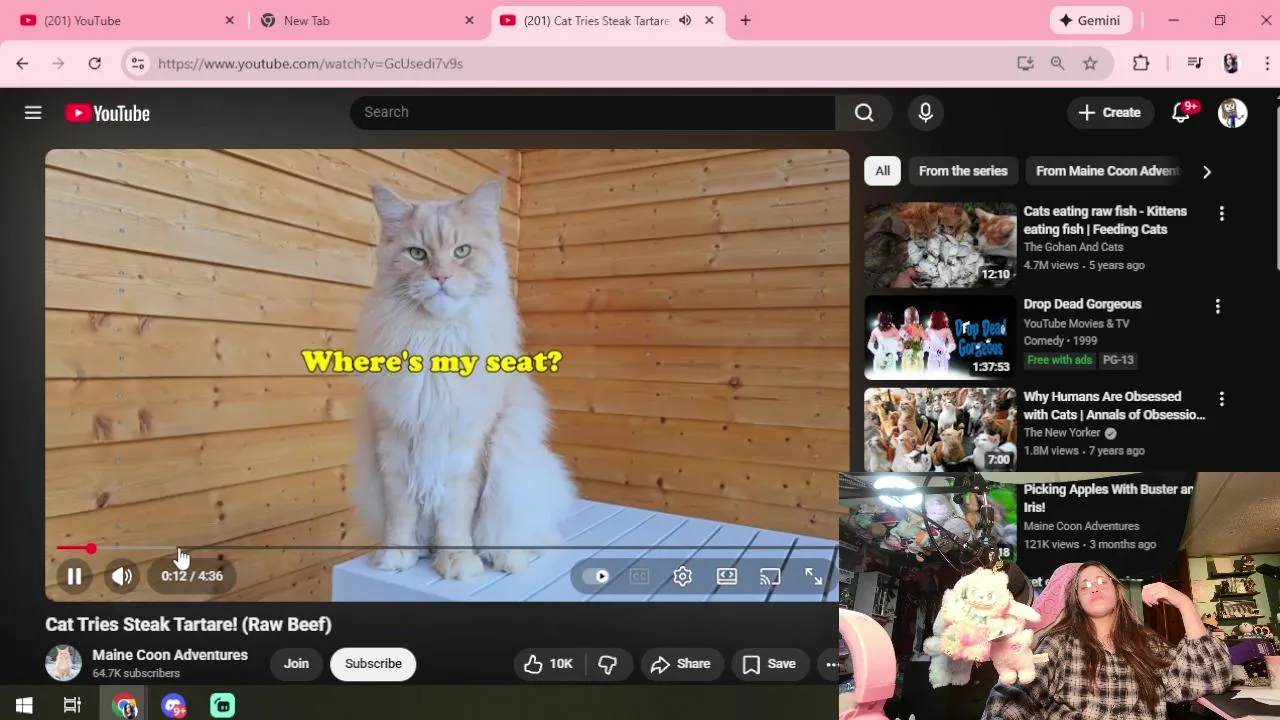The width and height of the screenshot is (1280, 720).
Task: Open media control icon in toolbar
Action: coord(1195,63)
